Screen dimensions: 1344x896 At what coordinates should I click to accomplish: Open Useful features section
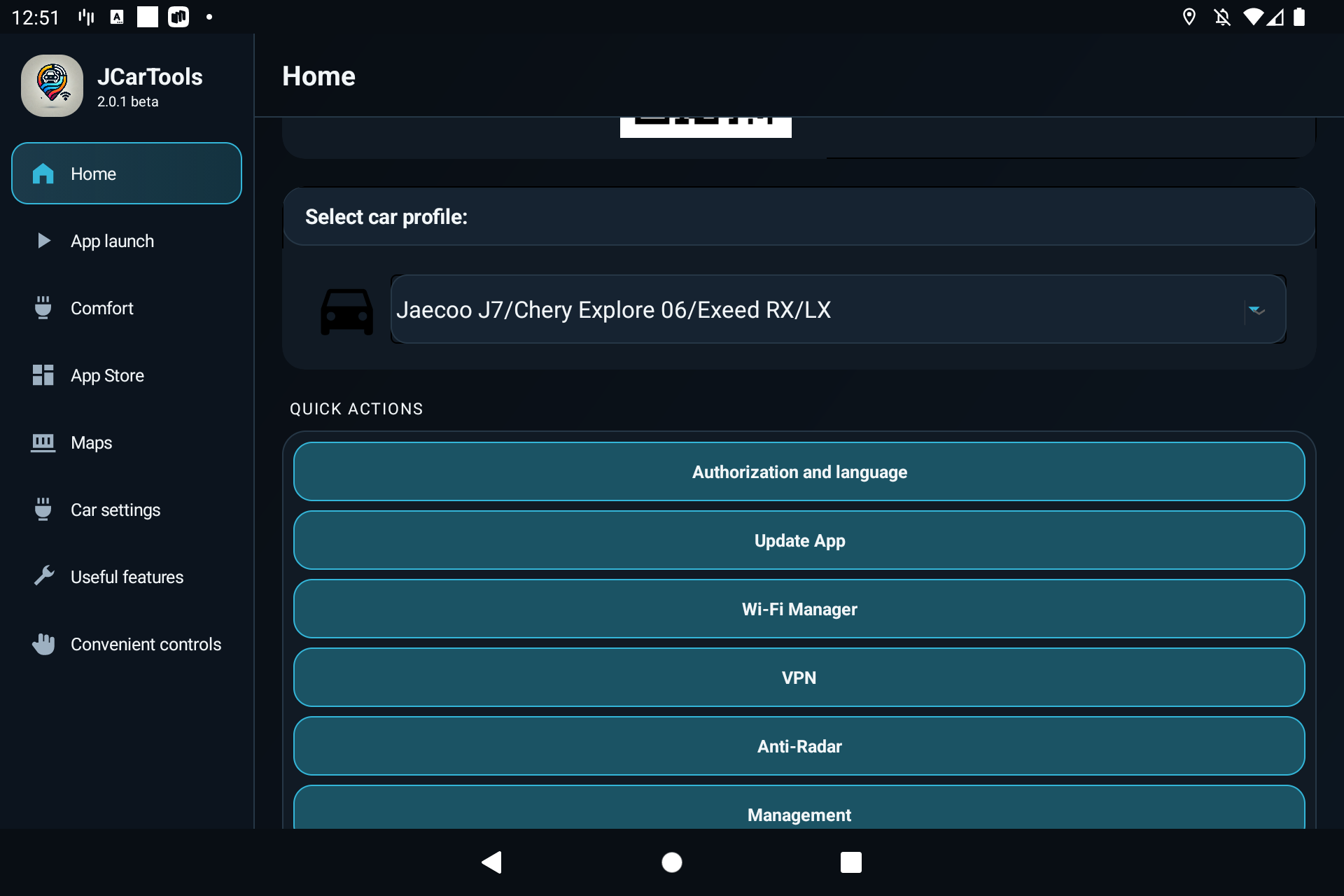coord(127,577)
